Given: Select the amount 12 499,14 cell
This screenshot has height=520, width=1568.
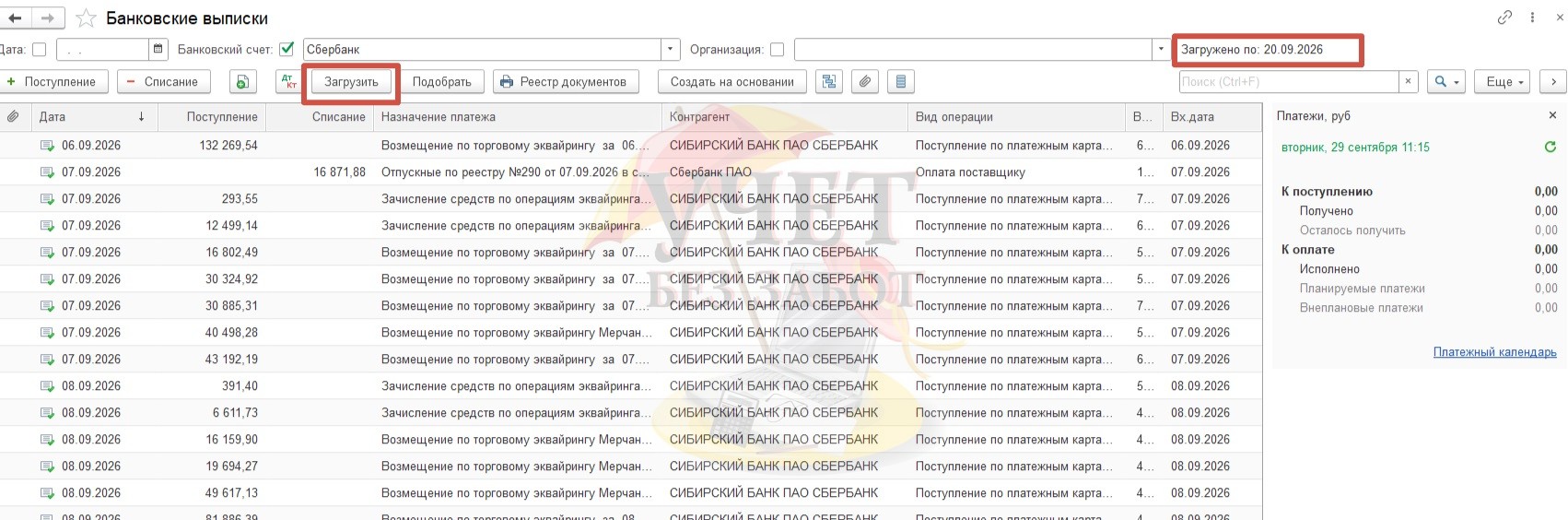Looking at the screenshot, I should [x=212, y=226].
